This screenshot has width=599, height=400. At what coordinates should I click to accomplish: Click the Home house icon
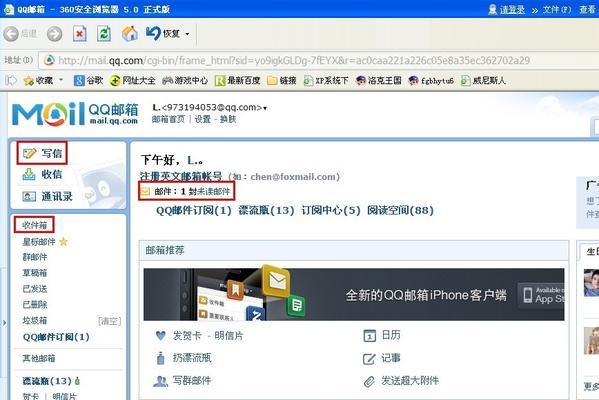pyautogui.click(x=130, y=34)
